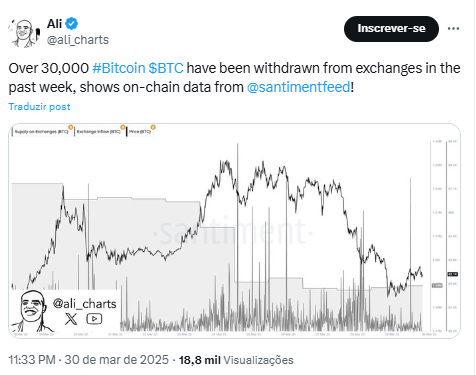Click the meme face in chart watermark
476x375 pixels.
tap(31, 311)
